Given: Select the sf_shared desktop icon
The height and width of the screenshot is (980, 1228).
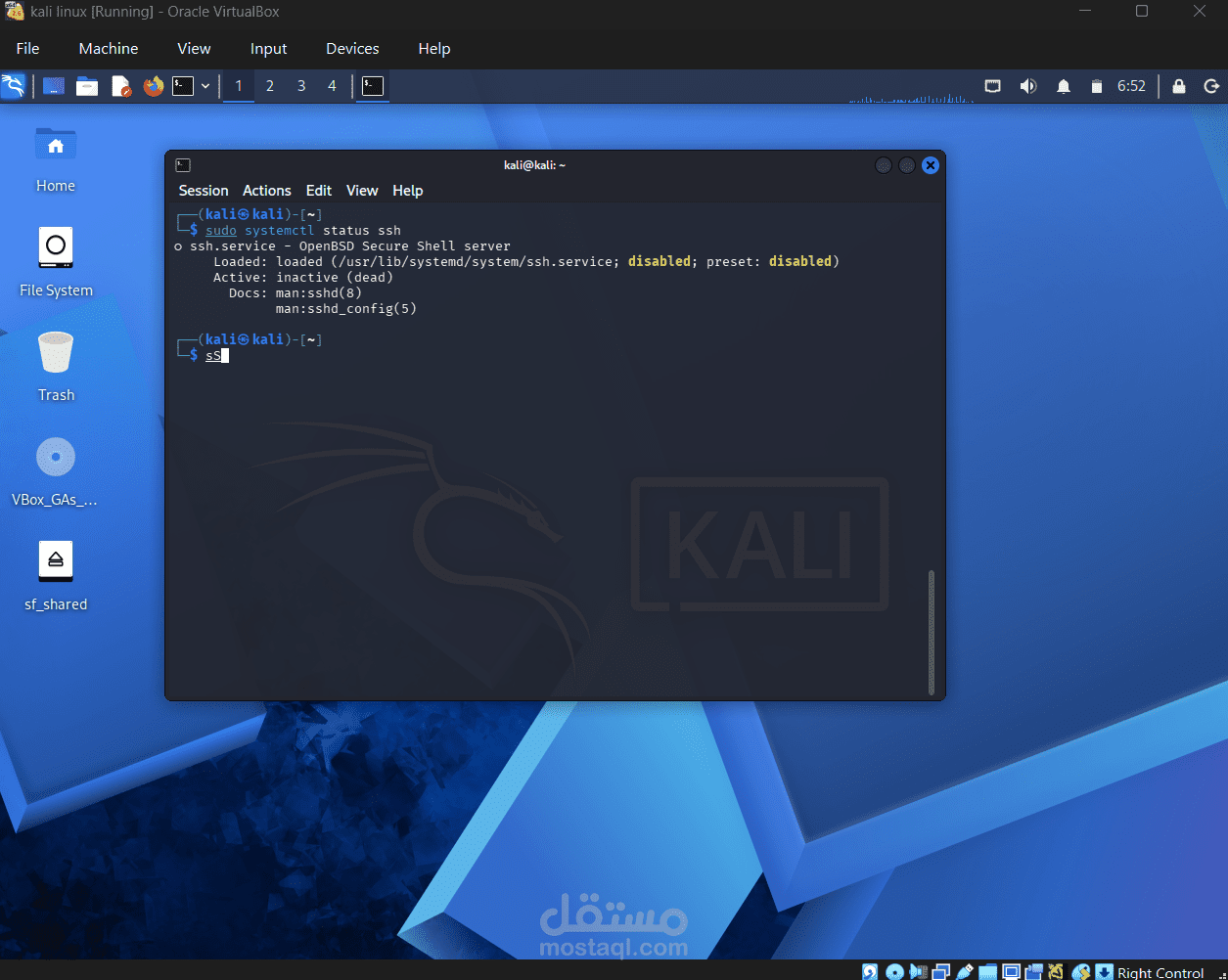Looking at the screenshot, I should tap(56, 576).
